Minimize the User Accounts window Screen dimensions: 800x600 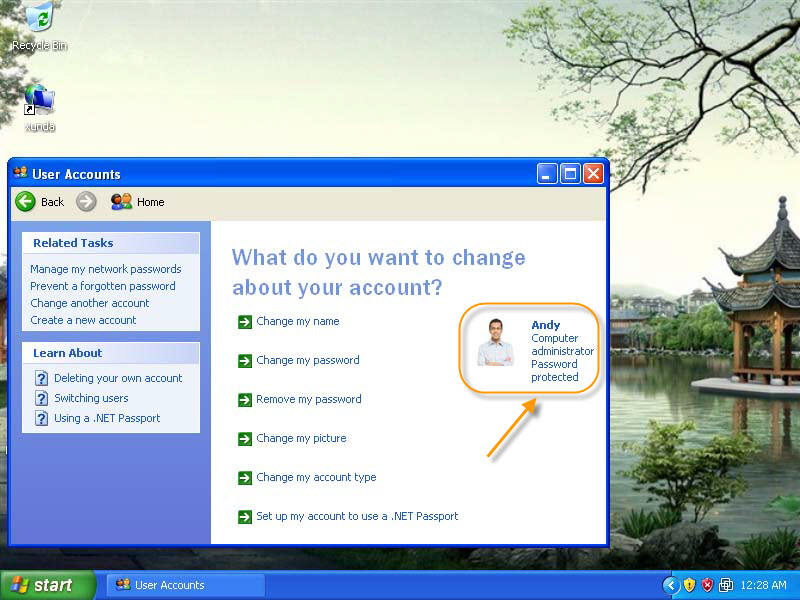tap(547, 174)
